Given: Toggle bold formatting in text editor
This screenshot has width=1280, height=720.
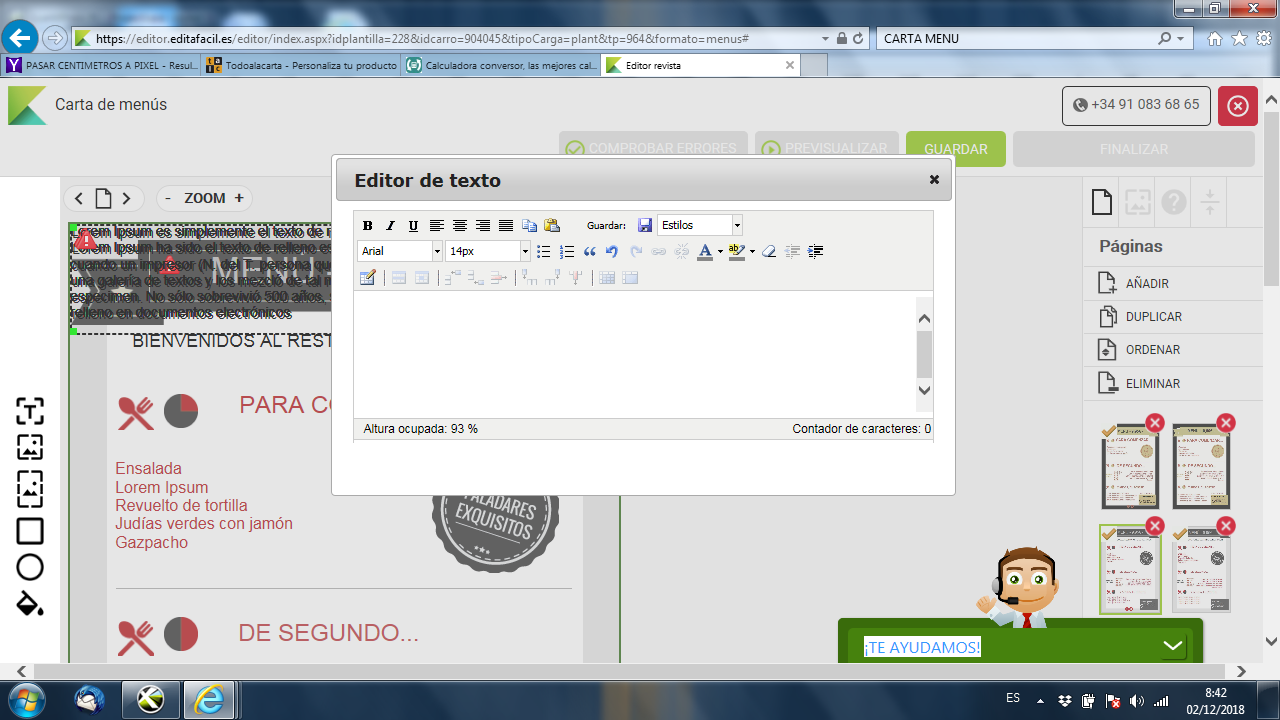Looking at the screenshot, I should [368, 226].
